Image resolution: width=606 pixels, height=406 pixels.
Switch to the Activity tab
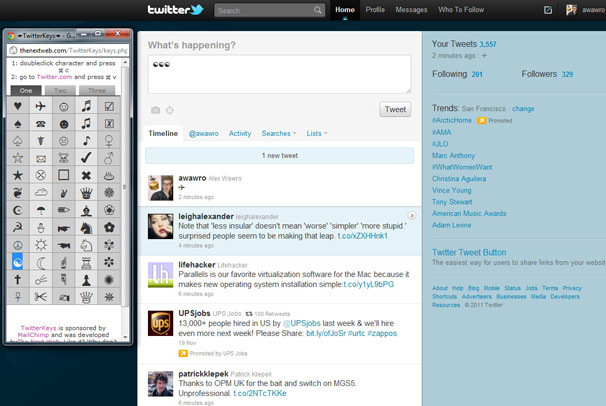tap(240, 133)
